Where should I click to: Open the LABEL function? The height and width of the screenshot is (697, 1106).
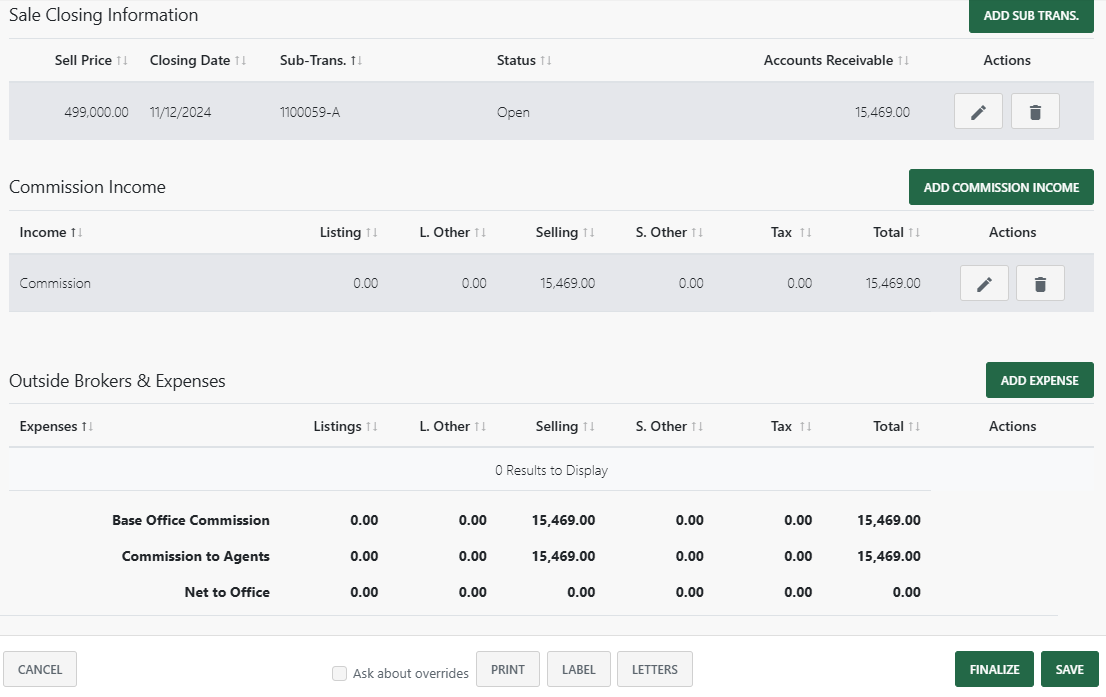point(578,668)
